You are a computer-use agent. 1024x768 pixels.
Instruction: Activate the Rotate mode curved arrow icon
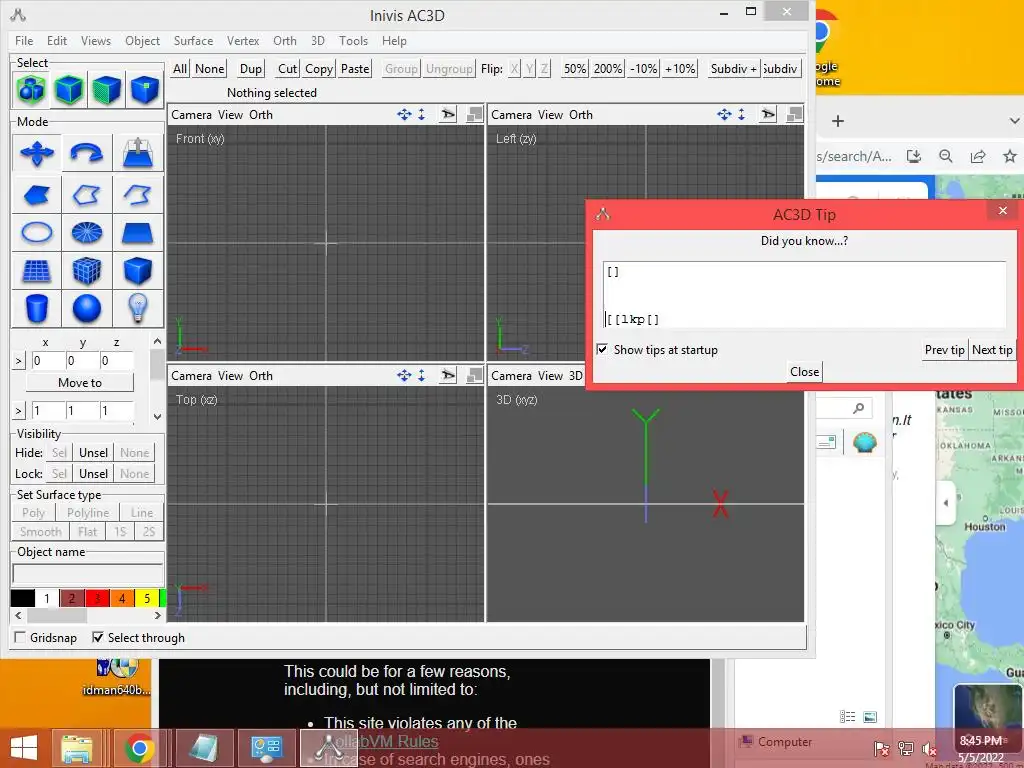pyautogui.click(x=87, y=153)
